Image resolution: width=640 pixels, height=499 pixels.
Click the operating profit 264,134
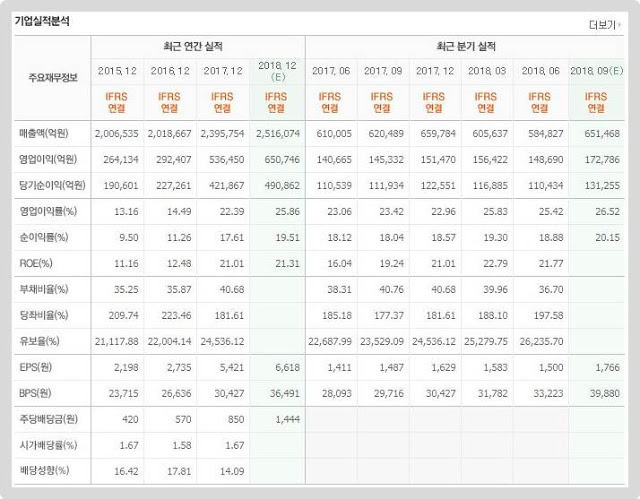pos(121,160)
